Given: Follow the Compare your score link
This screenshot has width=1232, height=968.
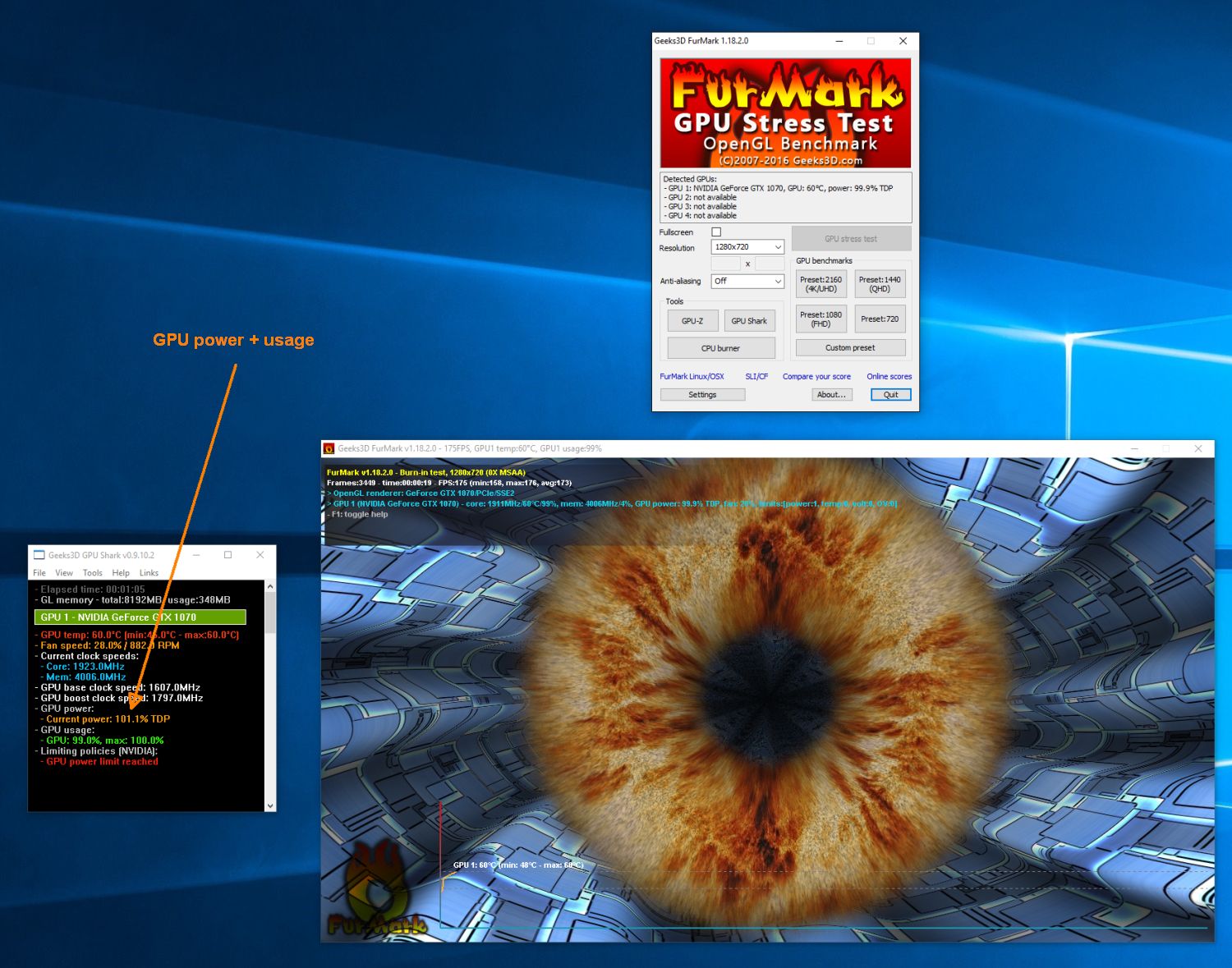Looking at the screenshot, I should click(816, 377).
